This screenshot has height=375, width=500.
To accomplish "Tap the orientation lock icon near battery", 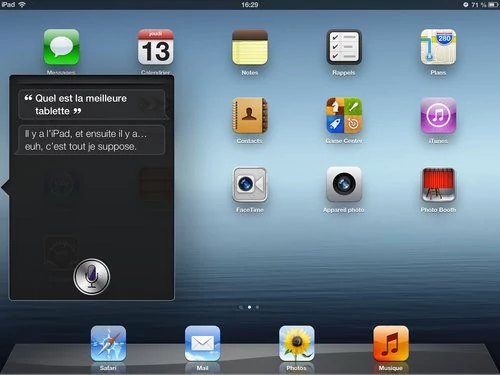I will pyautogui.click(x=466, y=5).
